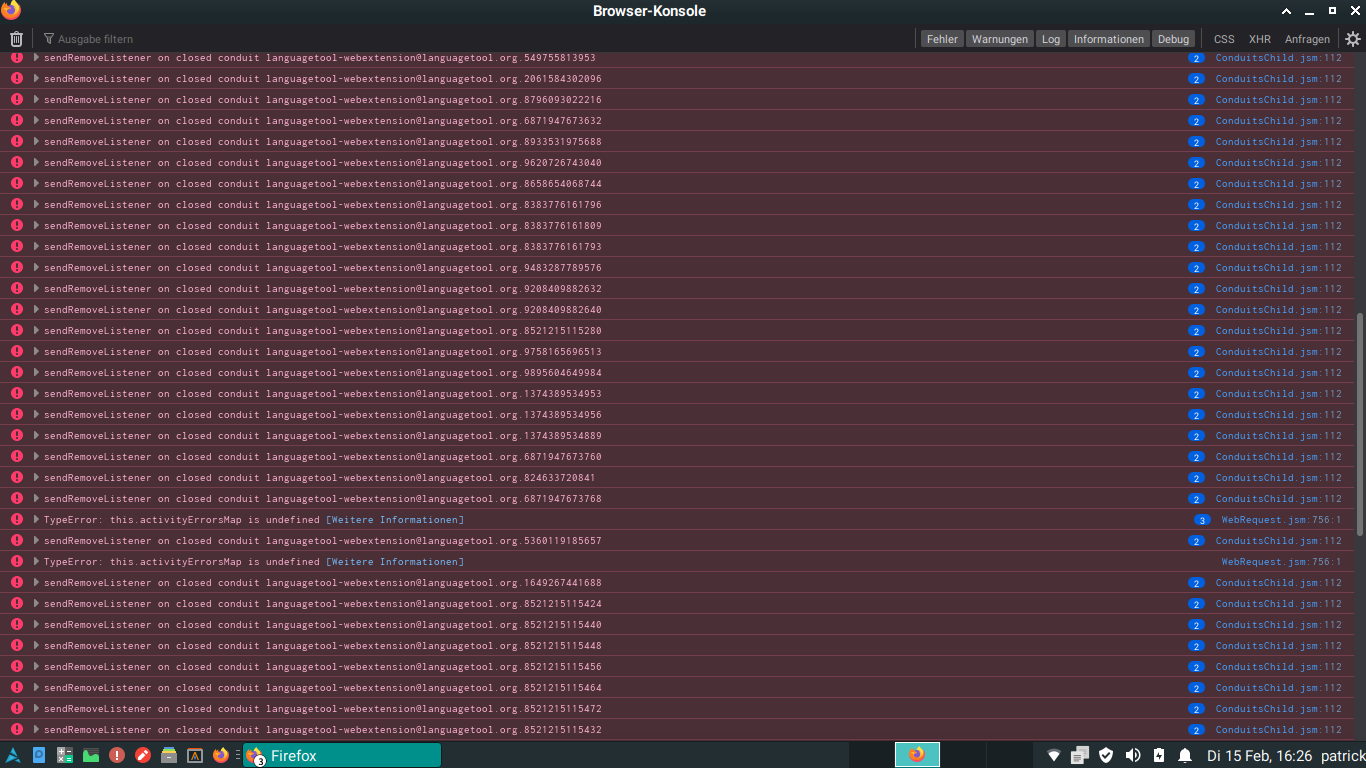Clear the console output with trash icon
Image resolution: width=1366 pixels, height=768 pixels.
click(16, 39)
